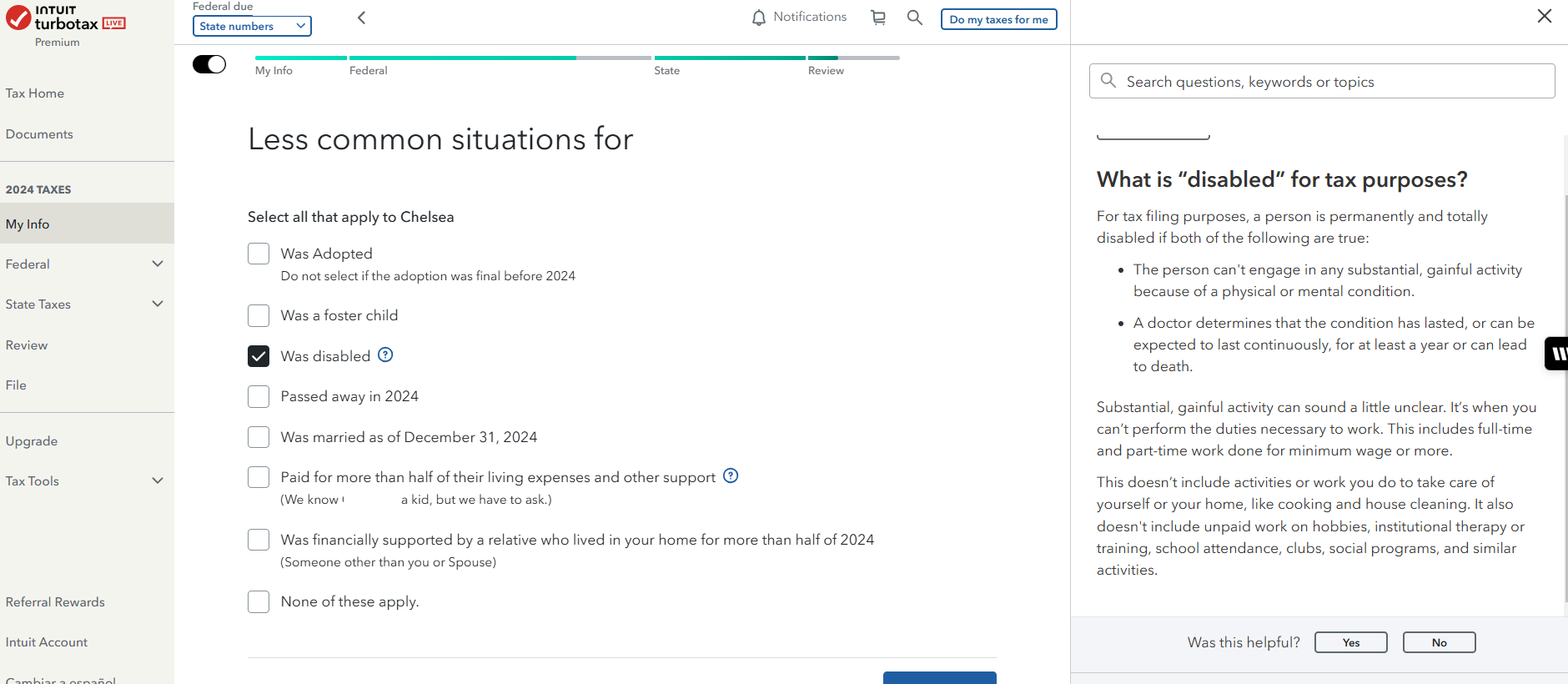Image resolution: width=1568 pixels, height=684 pixels.
Task: Click the TurboTax logo
Action: click(65, 20)
